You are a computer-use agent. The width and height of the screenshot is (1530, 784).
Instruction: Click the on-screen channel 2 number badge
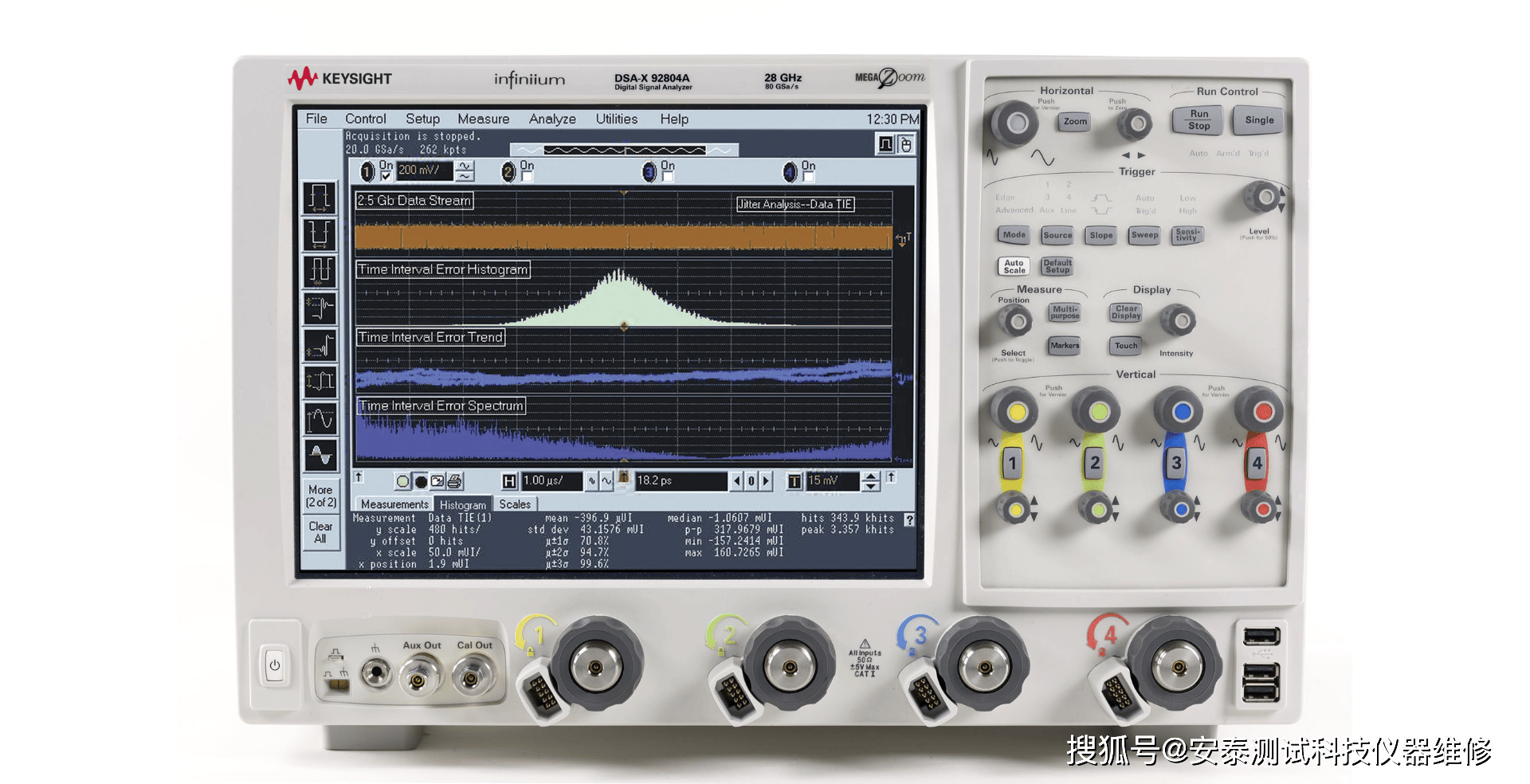(x=508, y=171)
